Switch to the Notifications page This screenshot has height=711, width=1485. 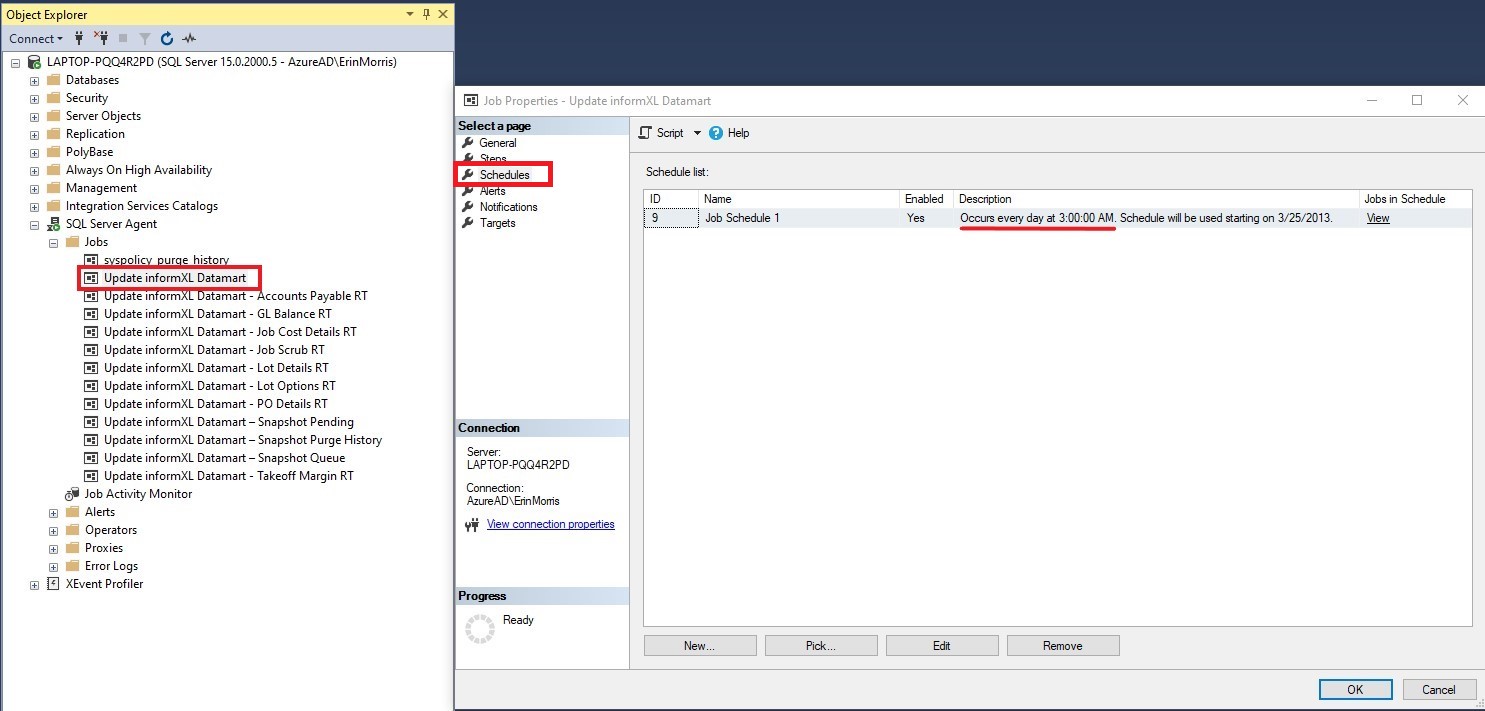coord(508,207)
